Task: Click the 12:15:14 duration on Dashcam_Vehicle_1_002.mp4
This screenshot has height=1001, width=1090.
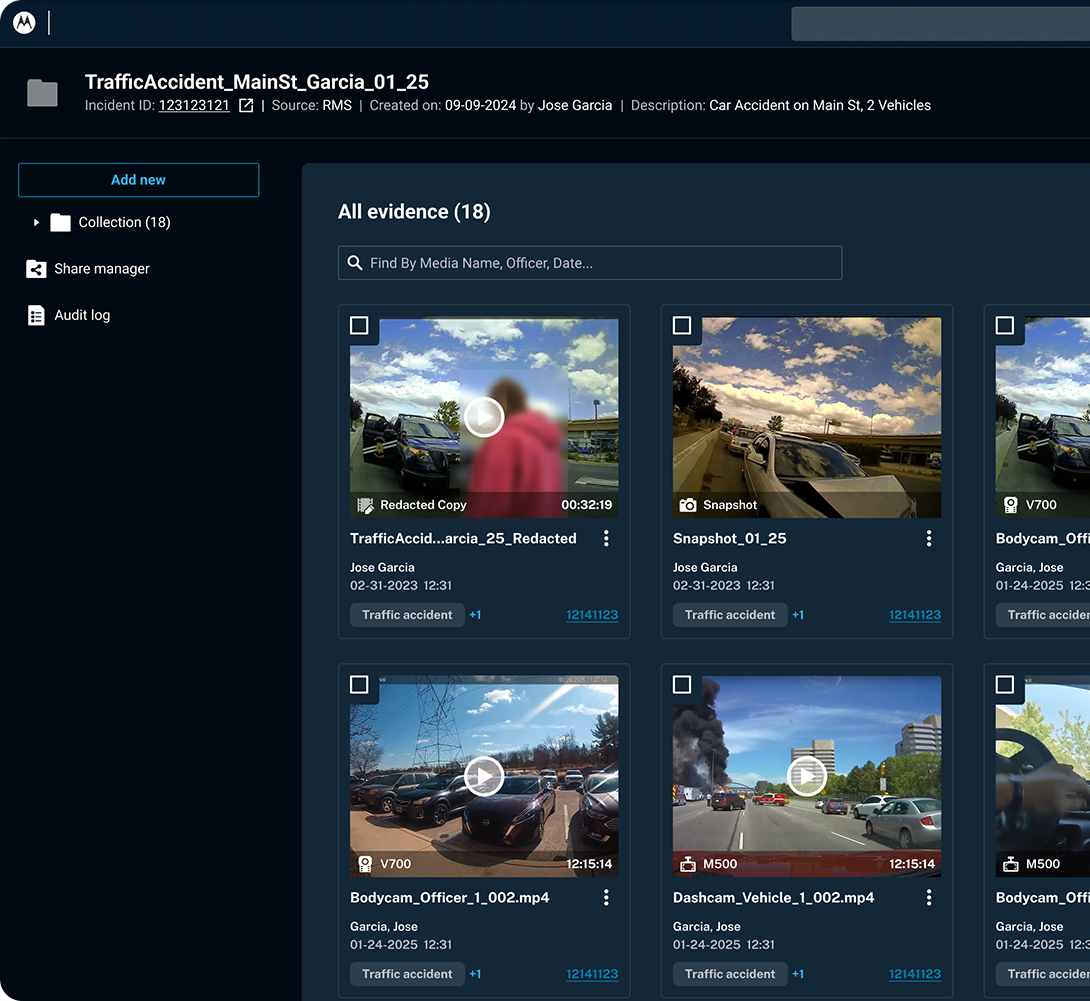Action: tap(912, 864)
